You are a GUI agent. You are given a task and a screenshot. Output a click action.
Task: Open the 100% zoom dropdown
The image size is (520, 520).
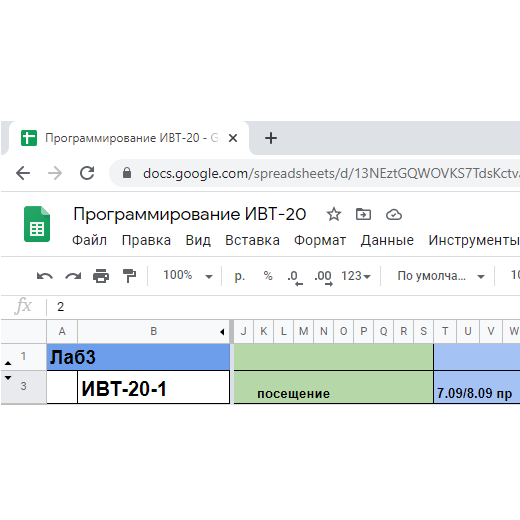(x=188, y=276)
